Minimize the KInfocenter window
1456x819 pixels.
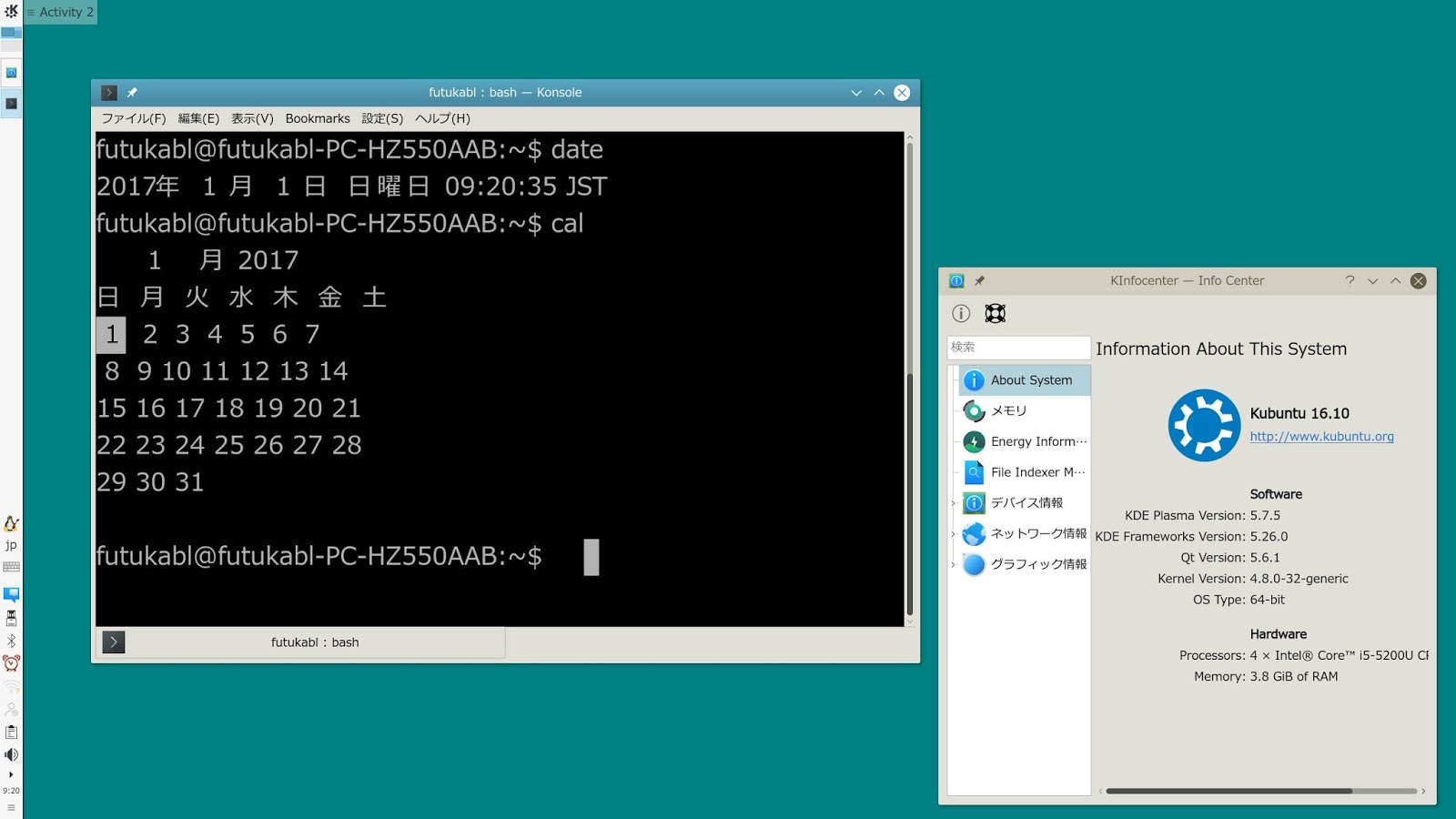[x=1372, y=281]
